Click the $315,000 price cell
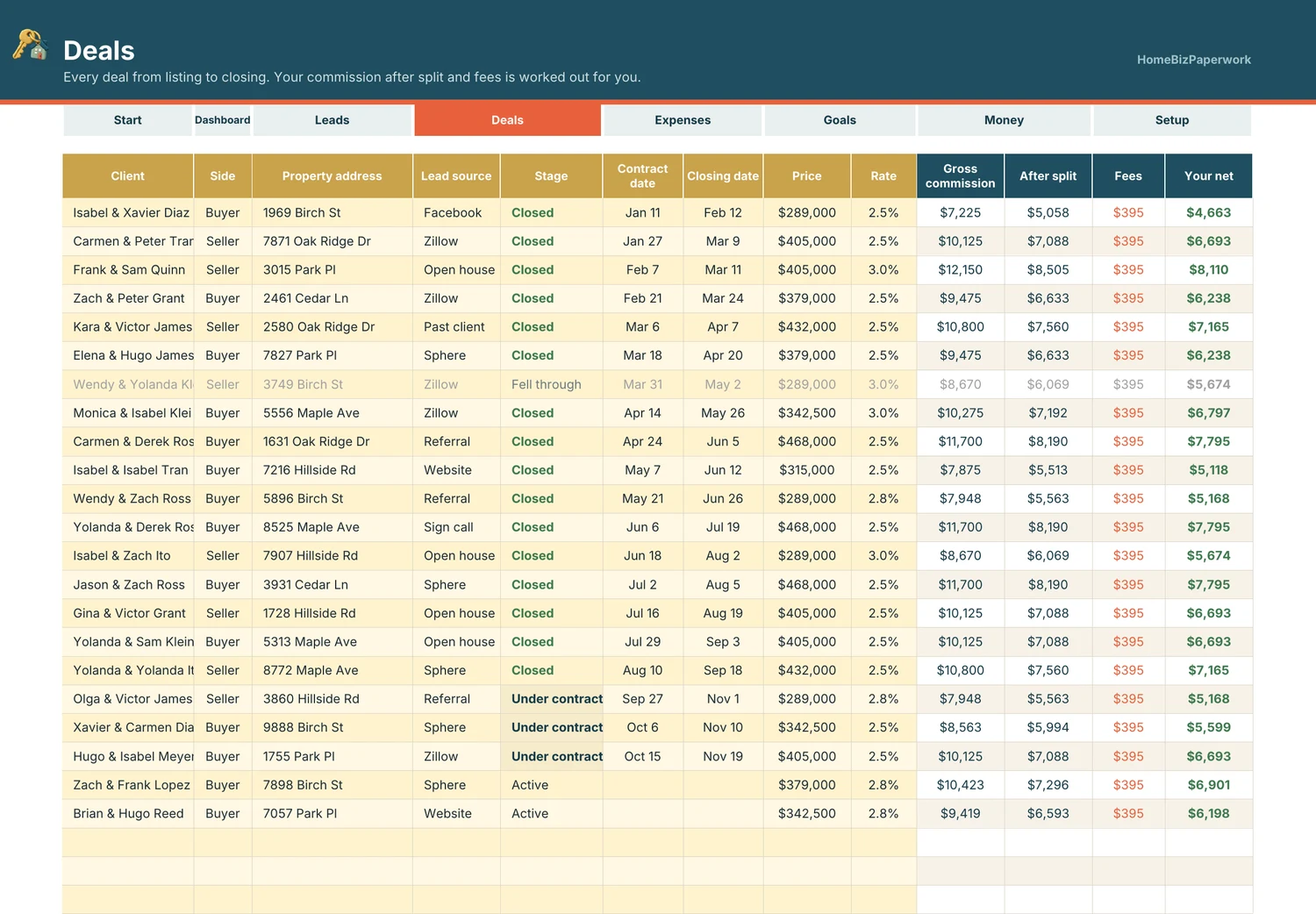Image resolution: width=1316 pixels, height=914 pixels. click(807, 470)
